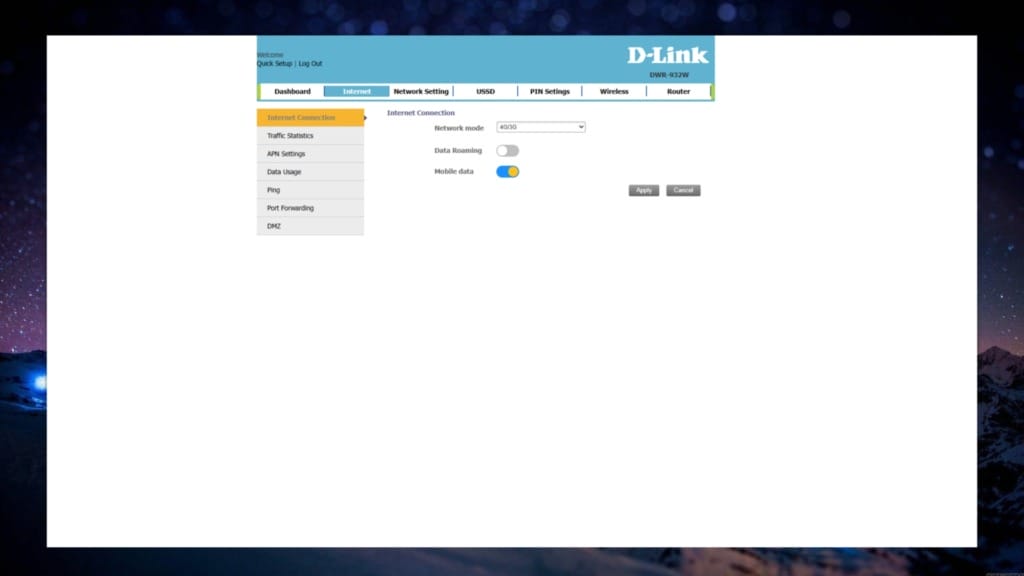This screenshot has width=1024, height=576.
Task: Open the Network Setting tab
Action: [x=421, y=91]
